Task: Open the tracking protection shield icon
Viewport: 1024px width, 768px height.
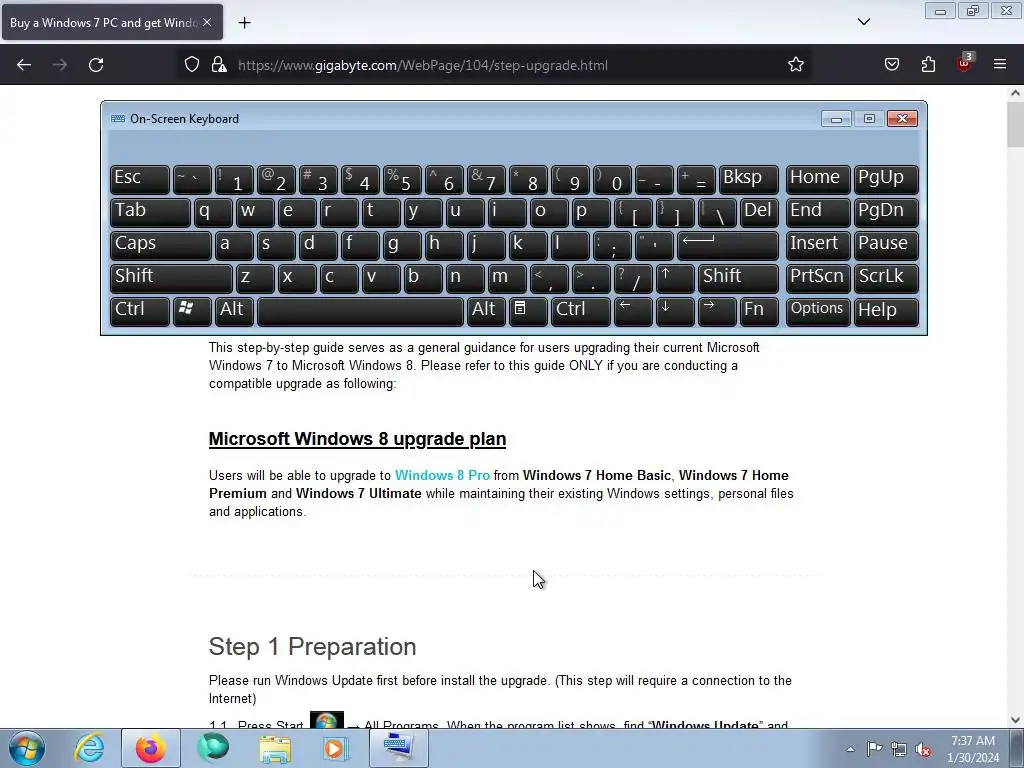Action: (x=191, y=64)
